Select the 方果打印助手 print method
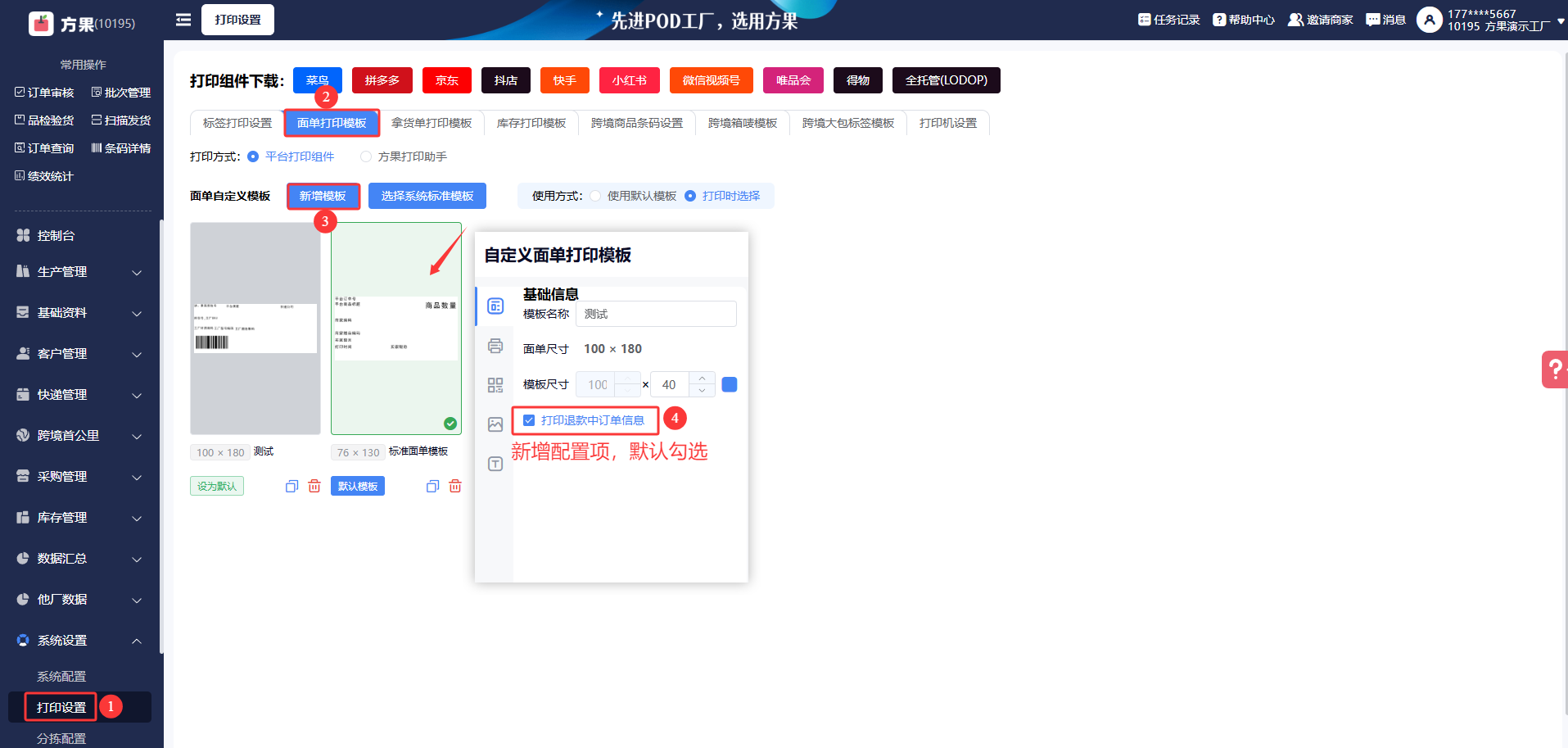The image size is (1568, 748). [x=366, y=156]
